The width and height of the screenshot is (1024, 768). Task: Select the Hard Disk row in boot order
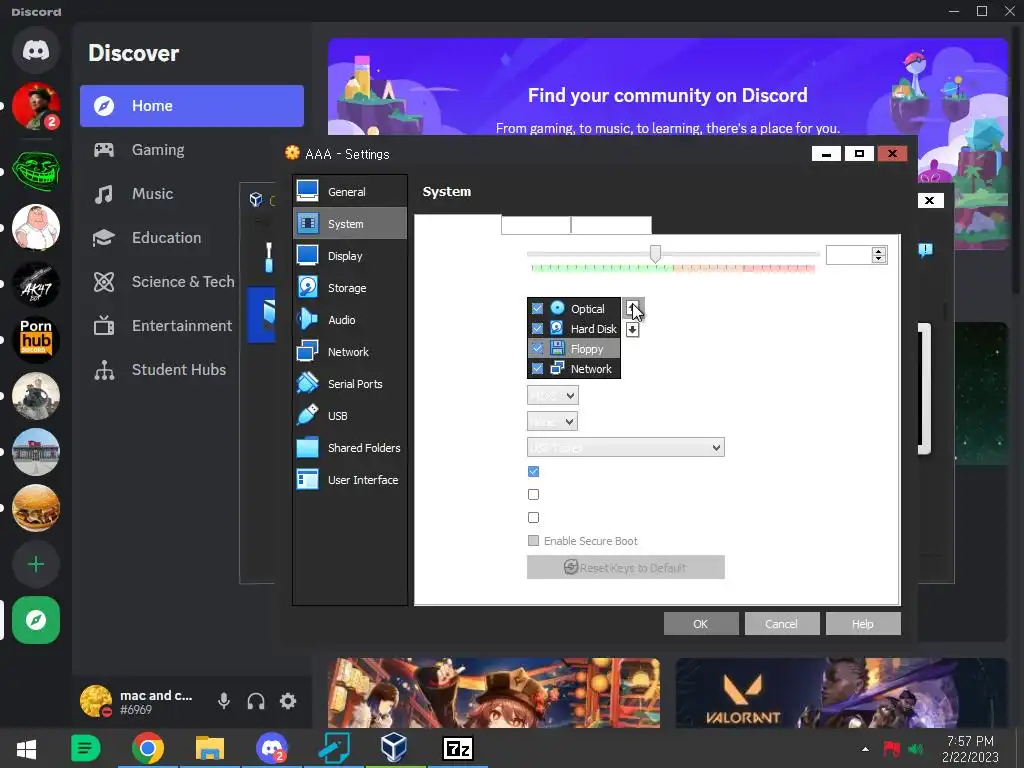[x=573, y=328]
